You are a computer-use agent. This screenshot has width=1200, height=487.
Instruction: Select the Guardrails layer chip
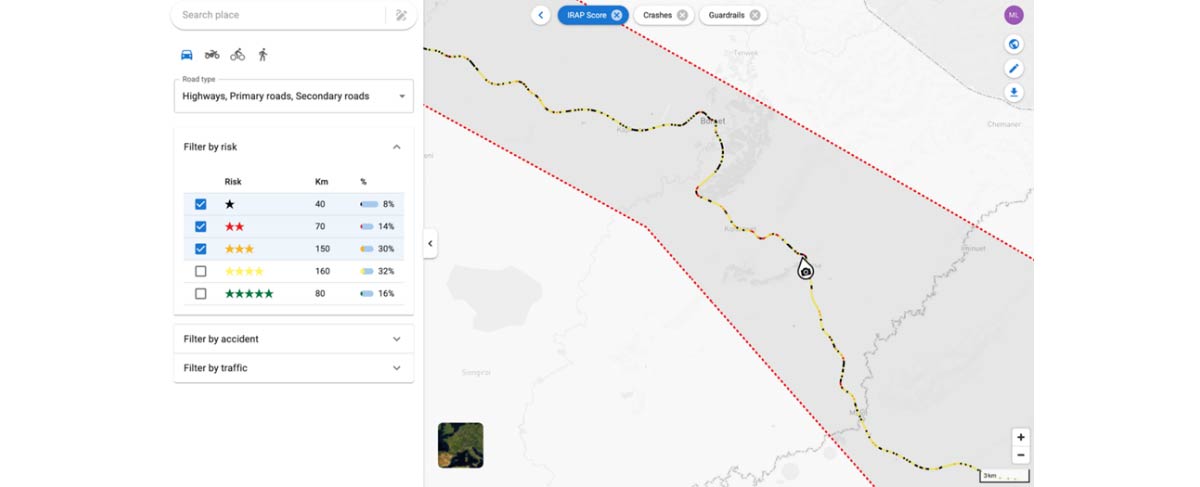(727, 15)
